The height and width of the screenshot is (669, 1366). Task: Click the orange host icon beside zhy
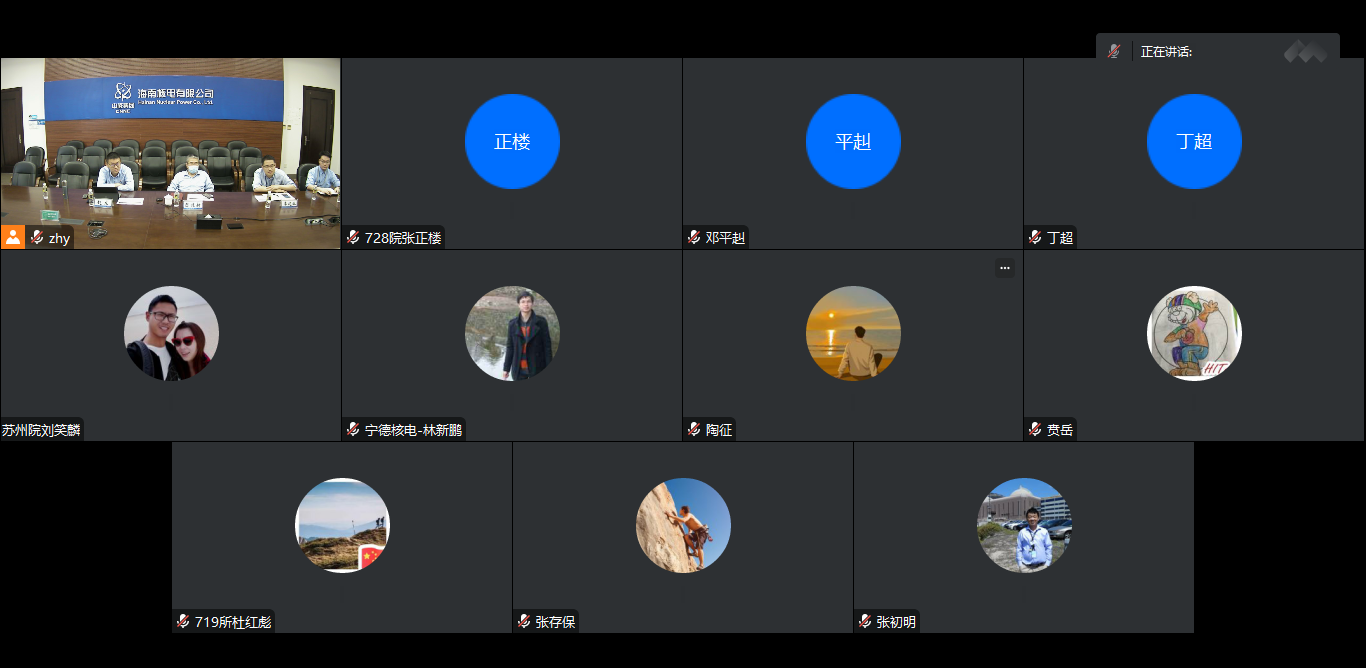(x=13, y=237)
